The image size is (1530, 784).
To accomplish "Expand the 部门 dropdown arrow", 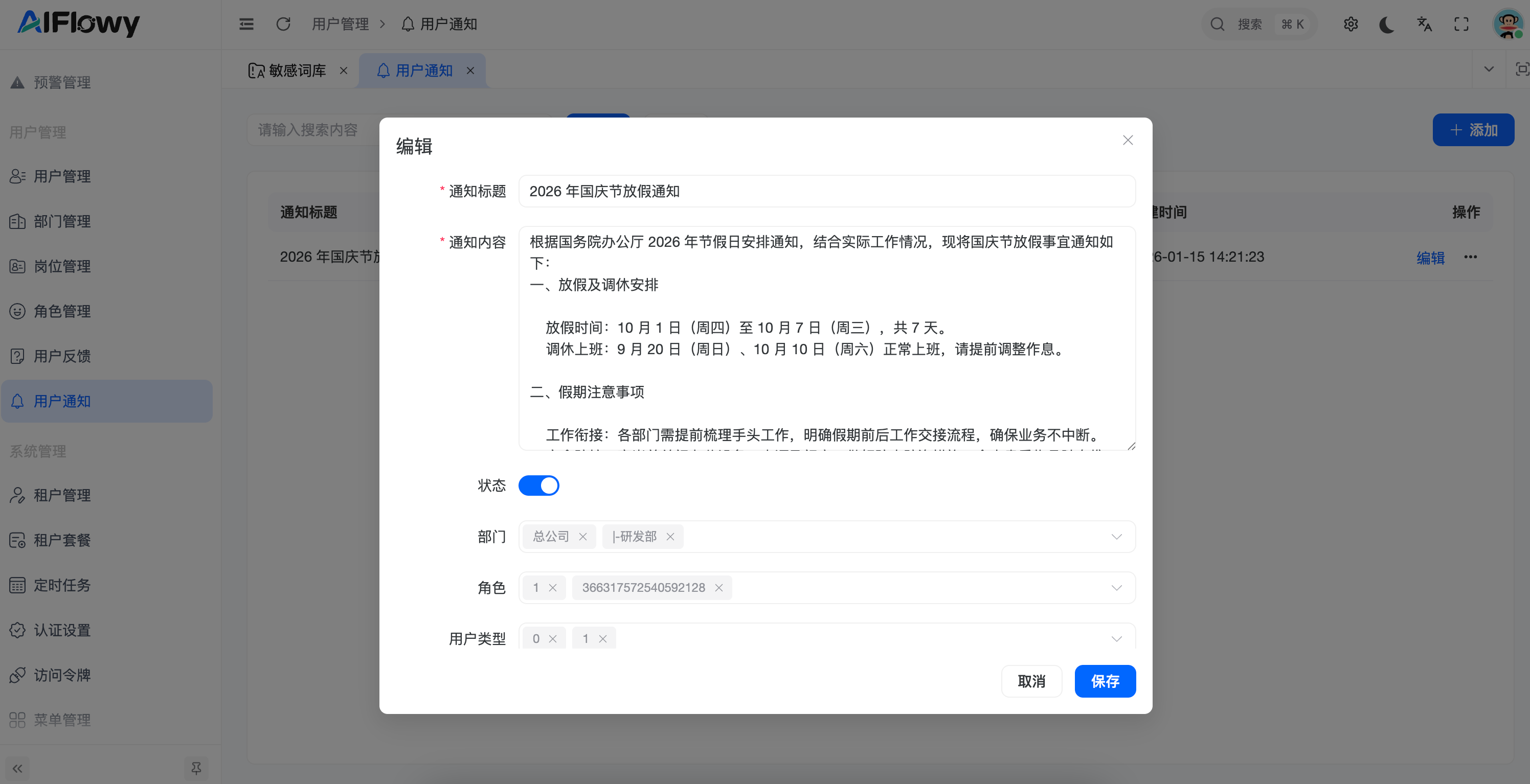I will tap(1116, 537).
